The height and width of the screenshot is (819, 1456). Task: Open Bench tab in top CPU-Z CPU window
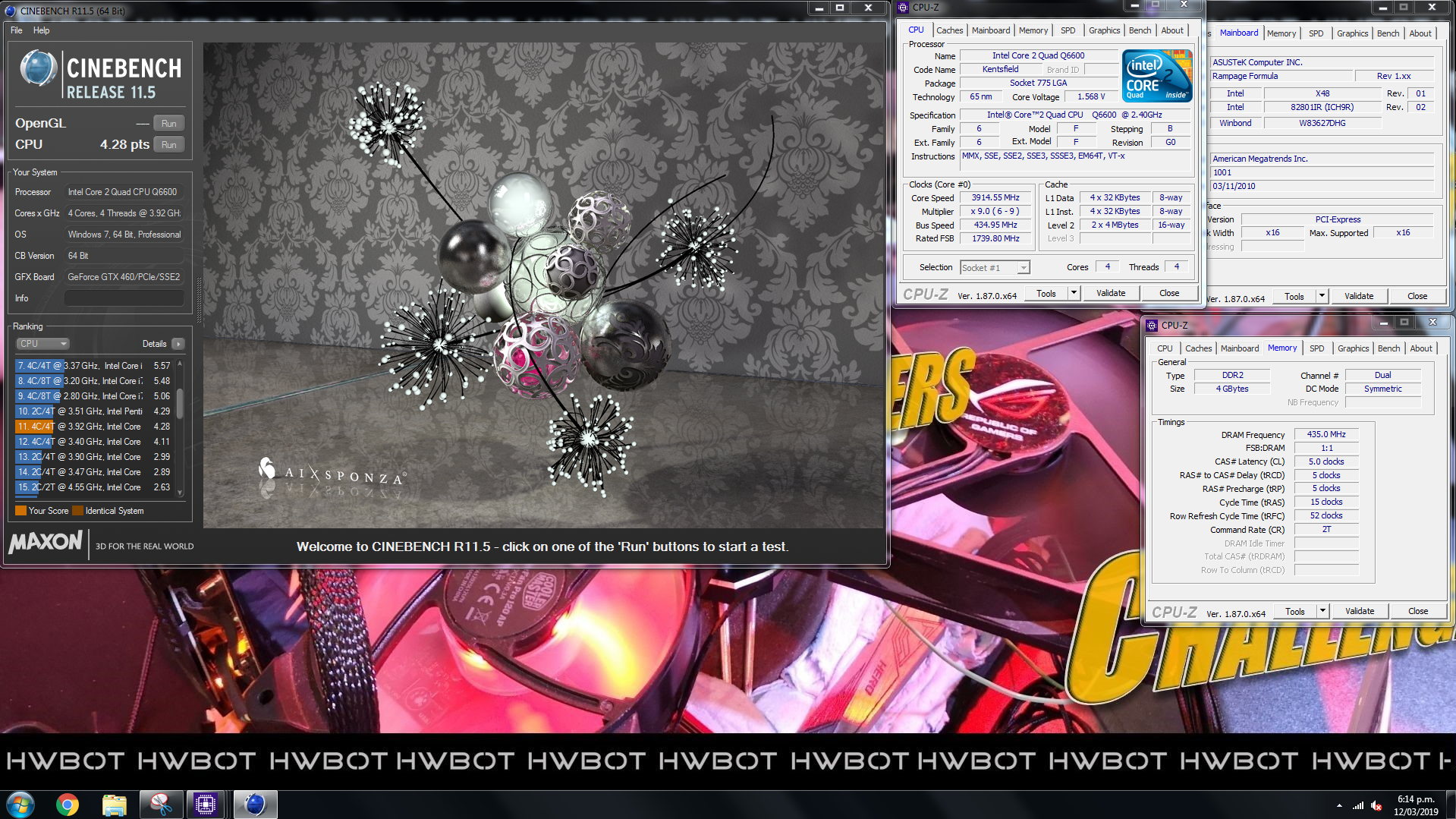point(1140,30)
